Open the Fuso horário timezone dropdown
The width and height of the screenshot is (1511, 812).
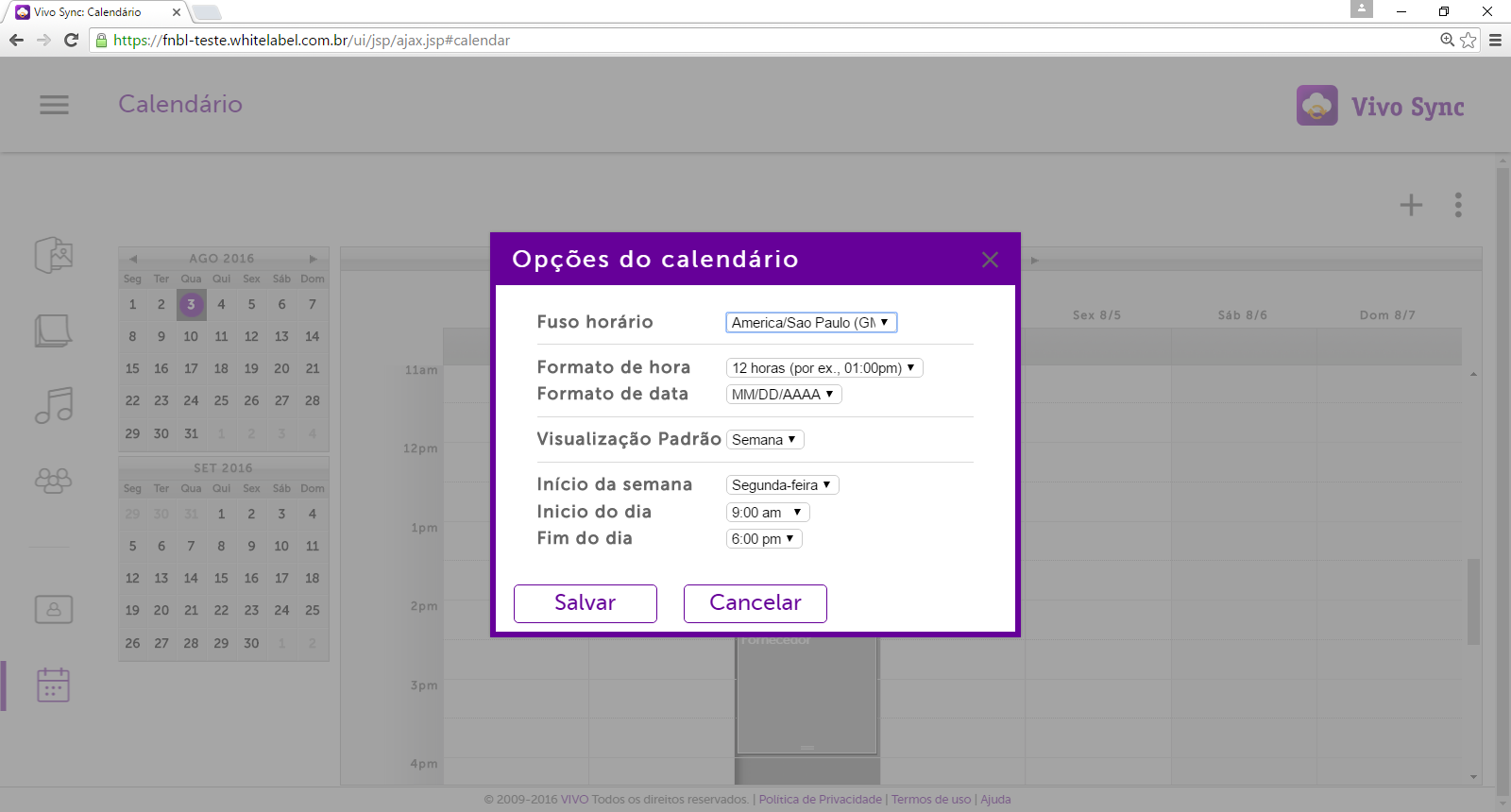[x=811, y=323]
